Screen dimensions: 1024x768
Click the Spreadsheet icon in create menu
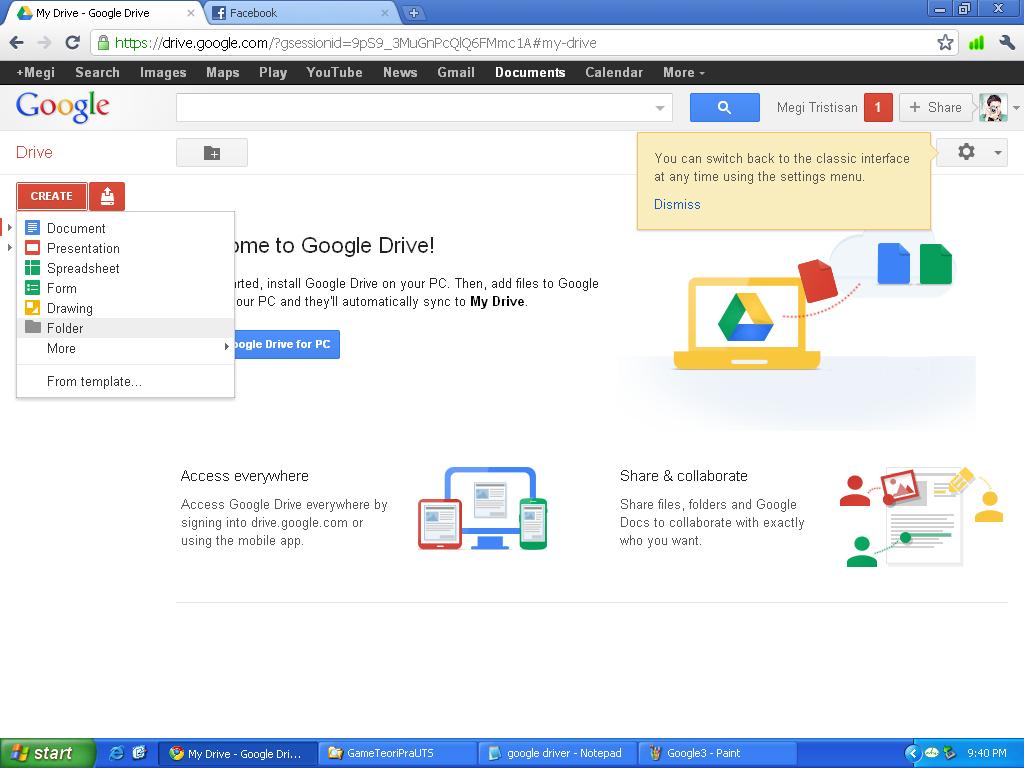tap(32, 268)
